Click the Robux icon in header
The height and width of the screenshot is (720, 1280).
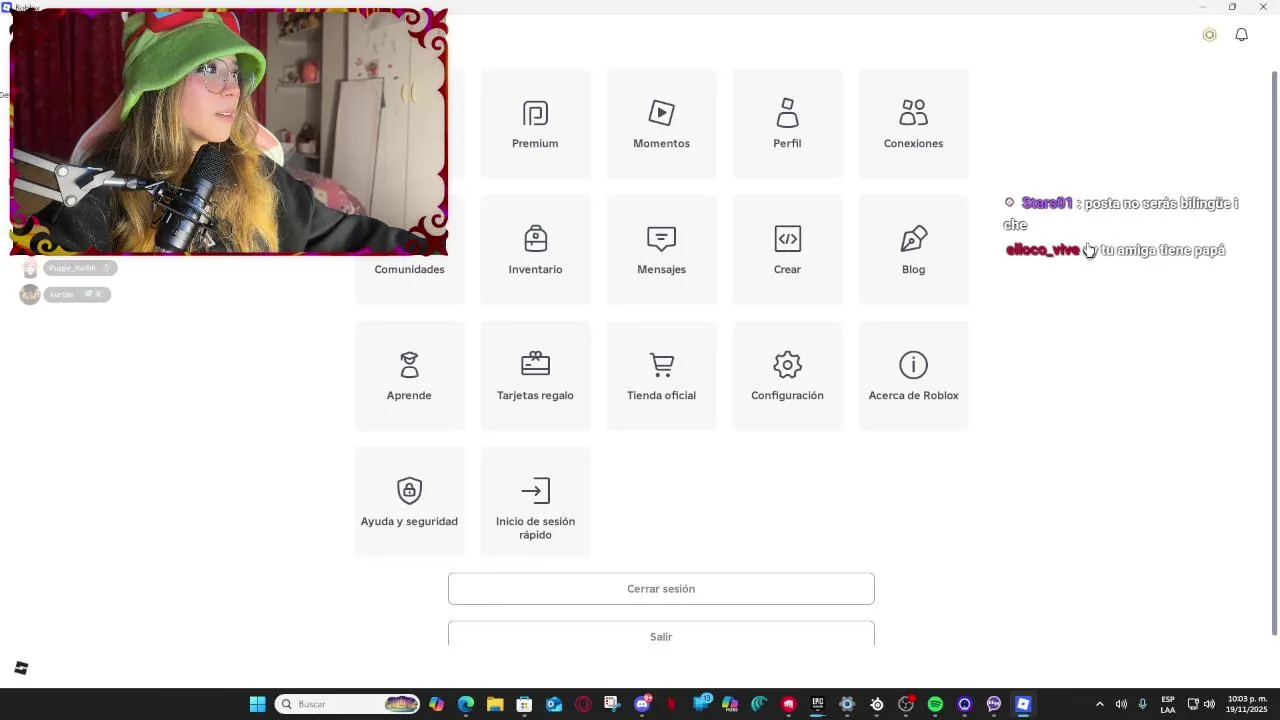click(1209, 35)
